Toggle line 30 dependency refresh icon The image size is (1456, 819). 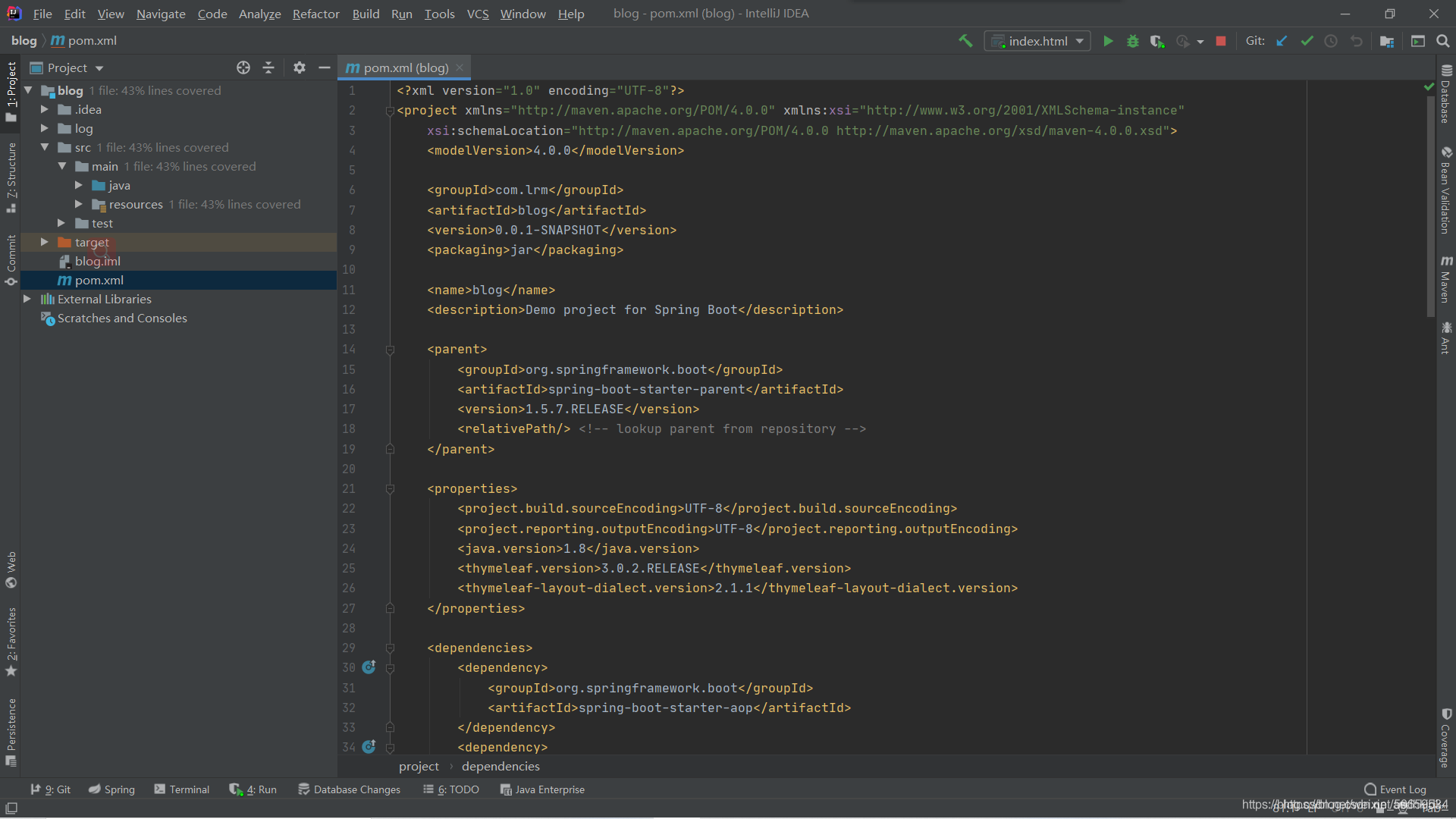[x=369, y=666]
